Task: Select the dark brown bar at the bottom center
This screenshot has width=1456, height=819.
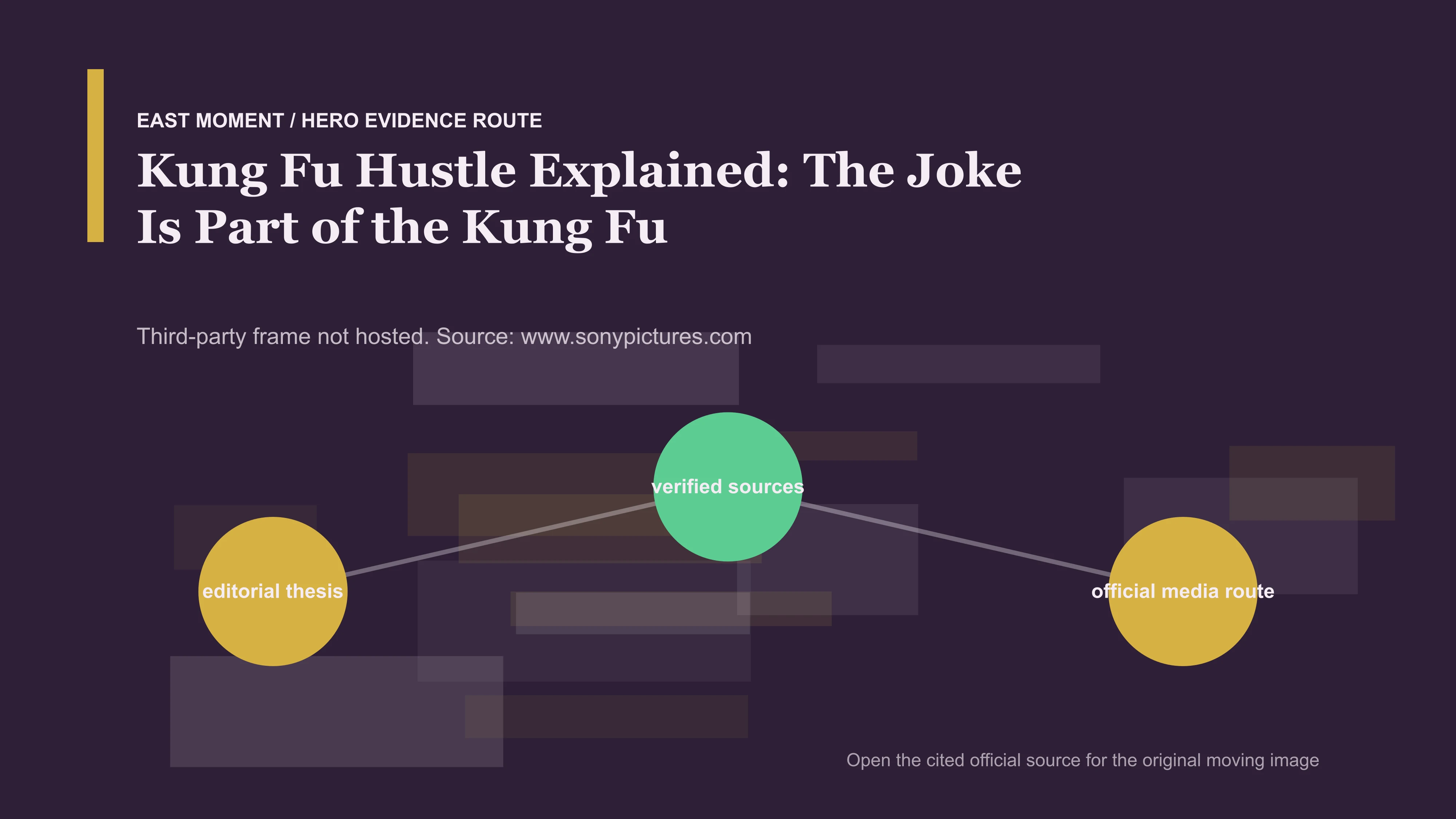Action: point(606,716)
